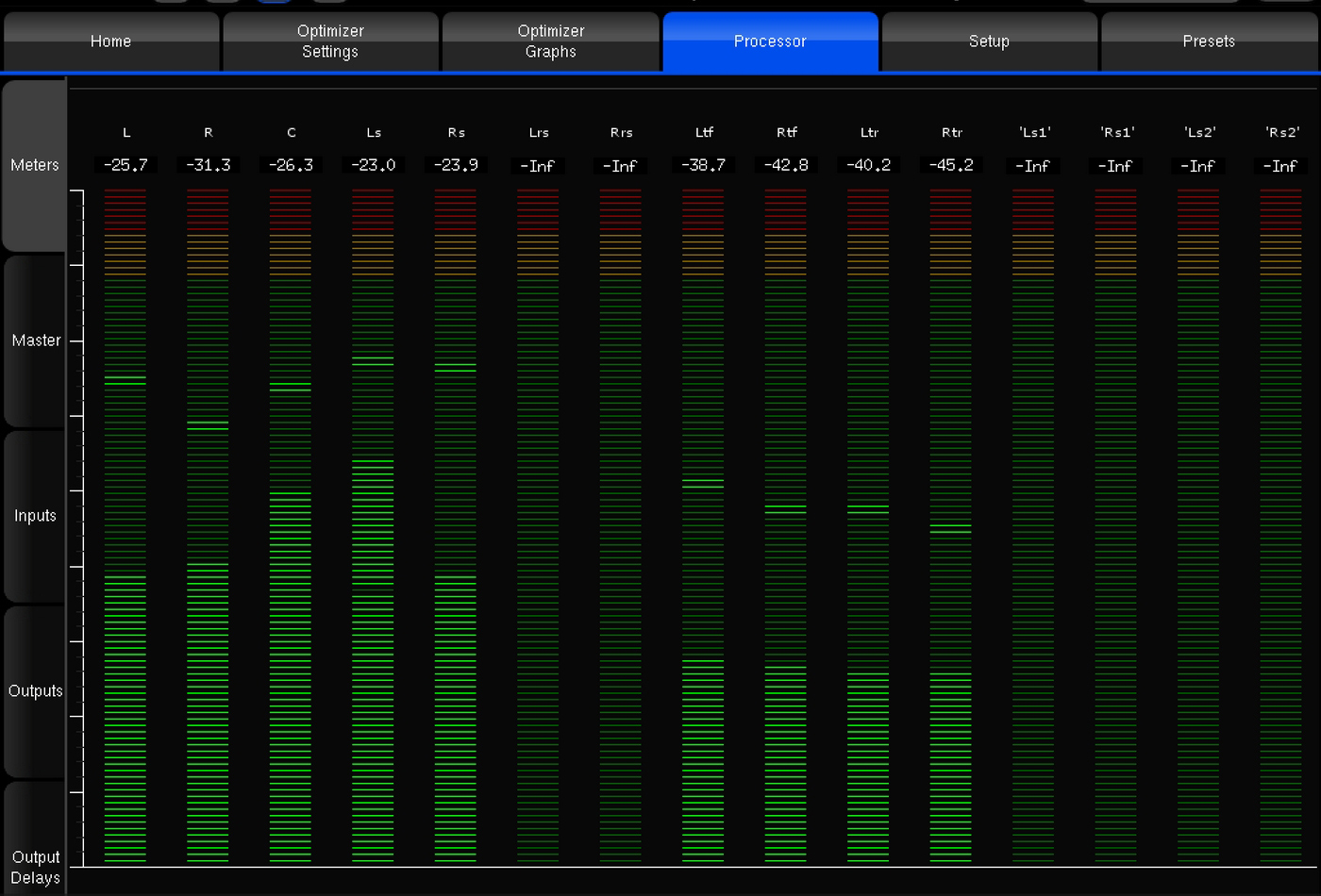Go to the Setup tab
Screen dimensions: 1321x896
(x=989, y=41)
